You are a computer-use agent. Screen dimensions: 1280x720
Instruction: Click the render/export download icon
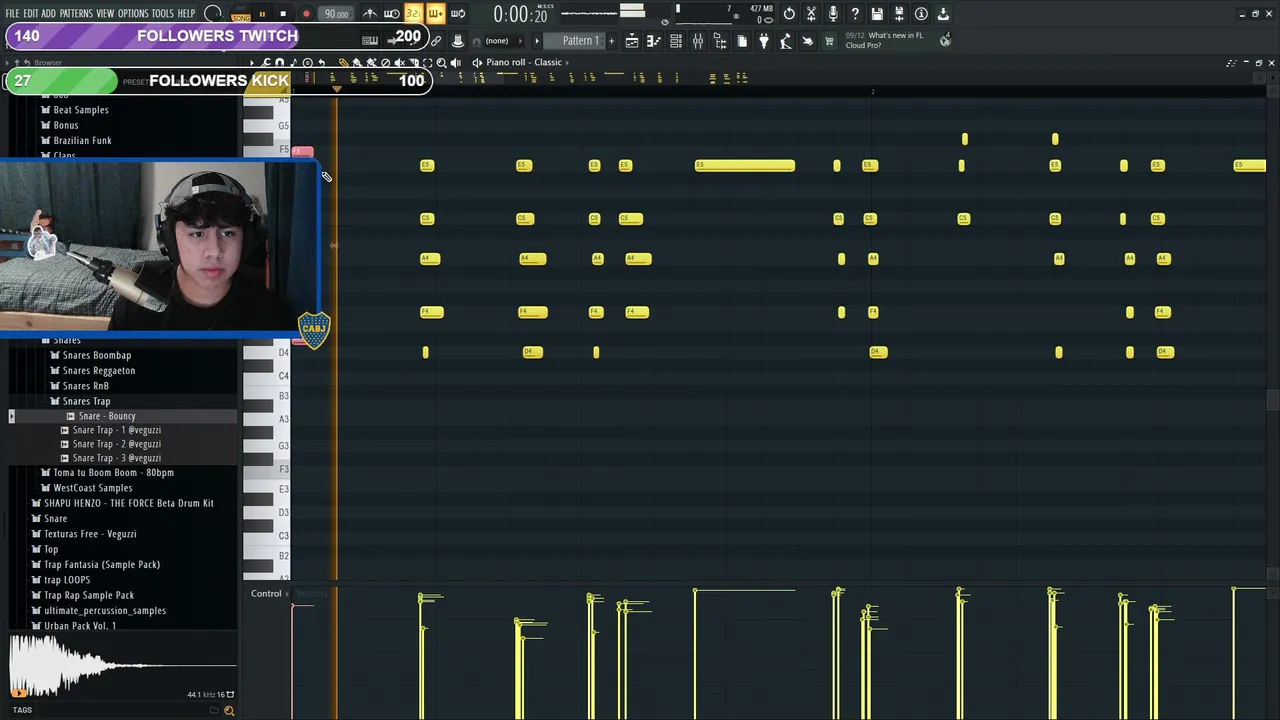(943, 14)
